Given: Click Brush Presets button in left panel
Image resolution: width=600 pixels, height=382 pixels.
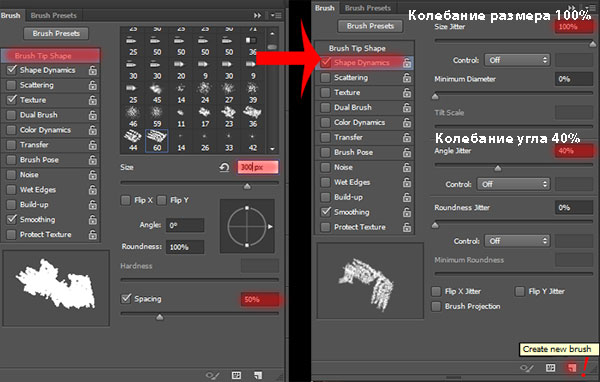Looking at the screenshot, I should pyautogui.click(x=56, y=33).
